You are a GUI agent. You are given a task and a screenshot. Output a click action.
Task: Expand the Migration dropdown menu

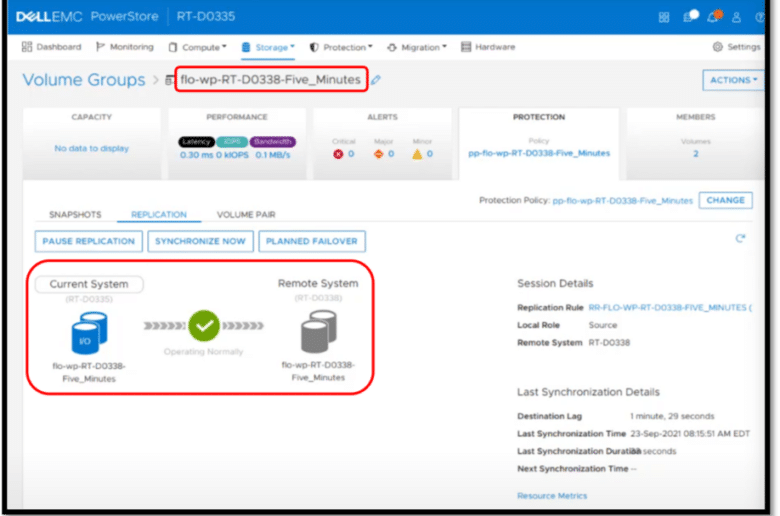point(417,47)
